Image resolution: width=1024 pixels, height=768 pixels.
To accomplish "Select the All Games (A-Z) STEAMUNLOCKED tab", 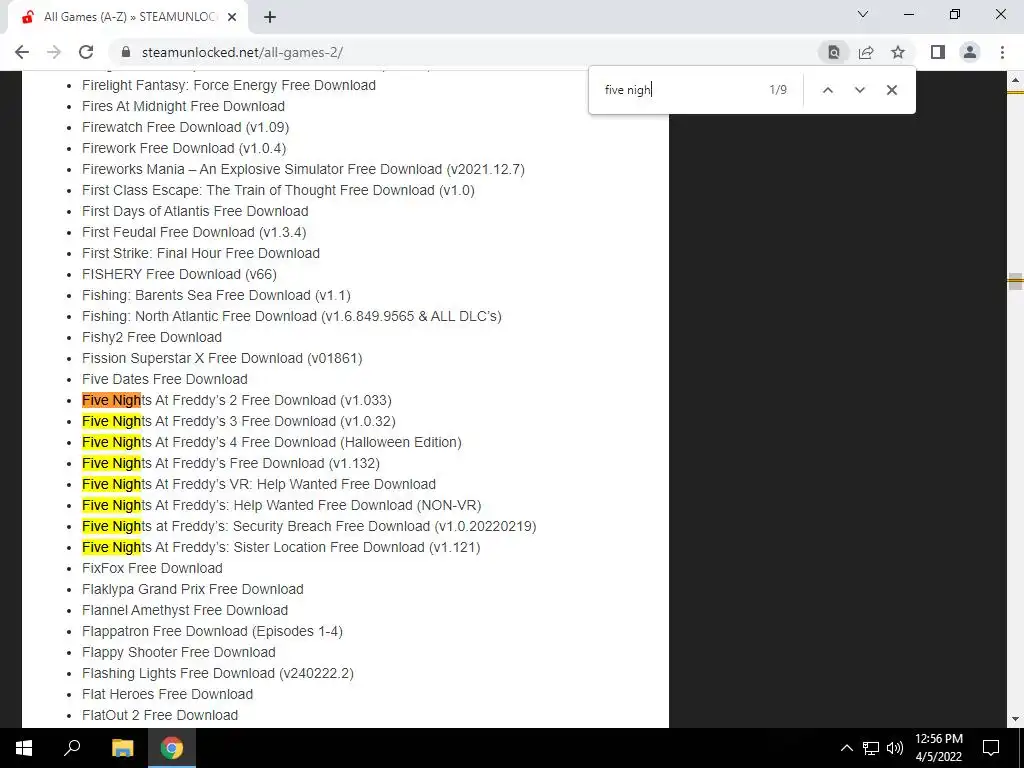I will click(x=127, y=18).
